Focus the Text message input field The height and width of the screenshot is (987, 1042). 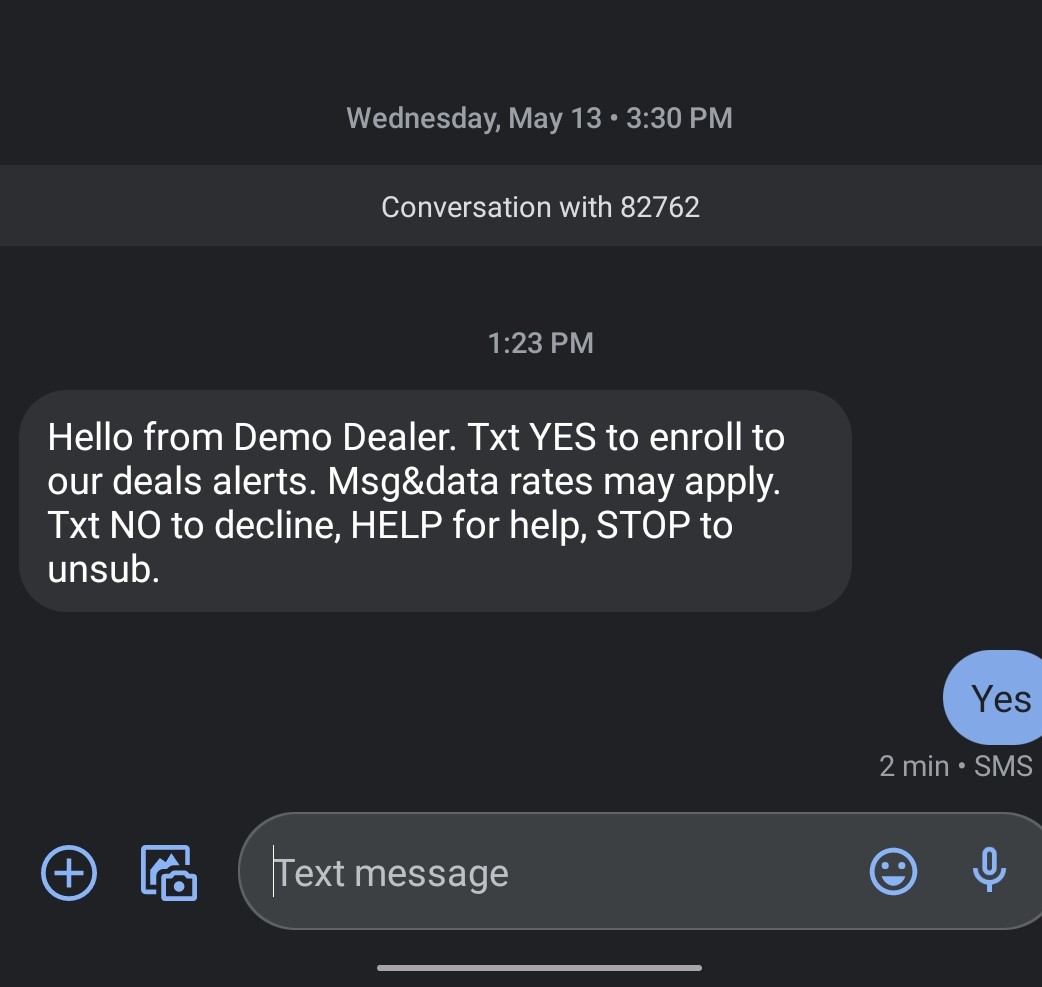pyautogui.click(x=550, y=873)
